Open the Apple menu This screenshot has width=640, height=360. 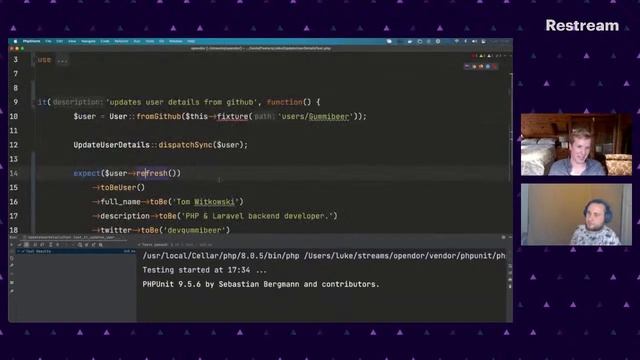click(16, 41)
